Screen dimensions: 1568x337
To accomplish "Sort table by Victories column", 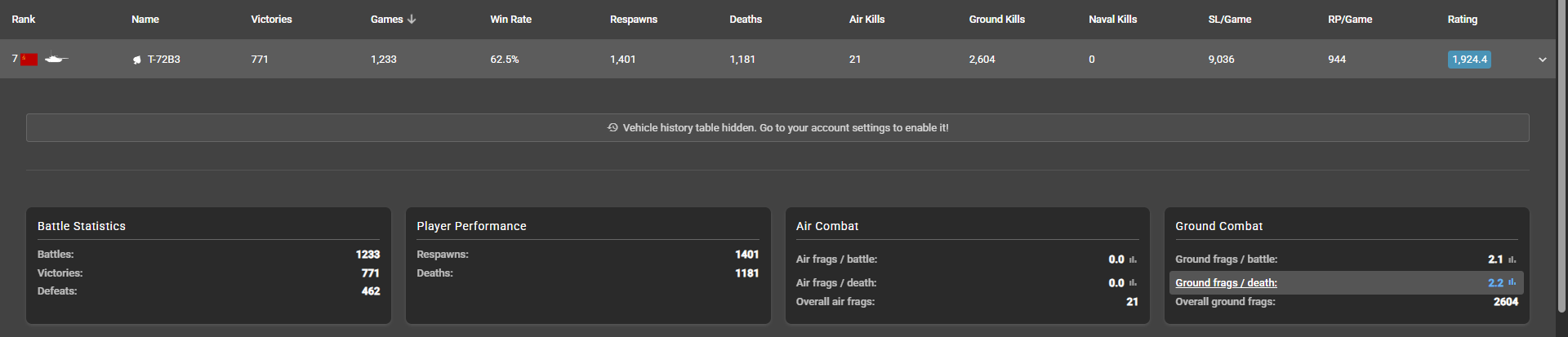I will point(271,20).
